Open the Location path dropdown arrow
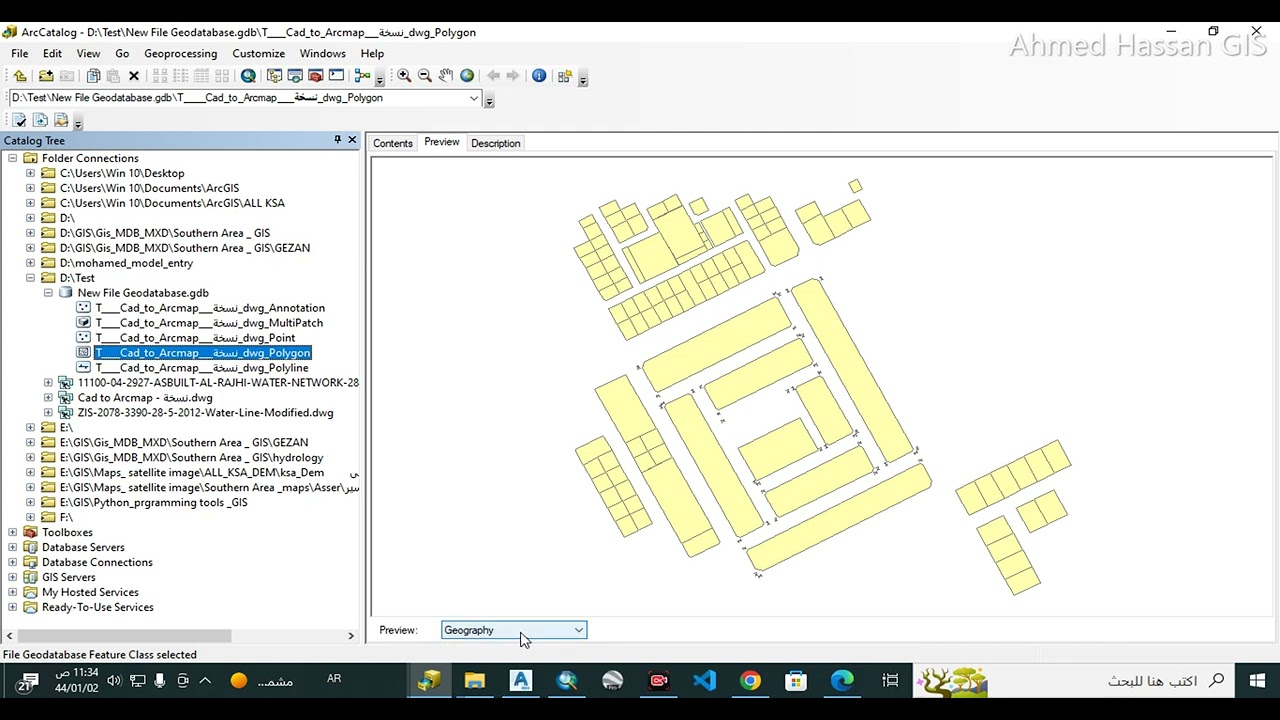Screen dimensions: 1280x720 point(474,98)
